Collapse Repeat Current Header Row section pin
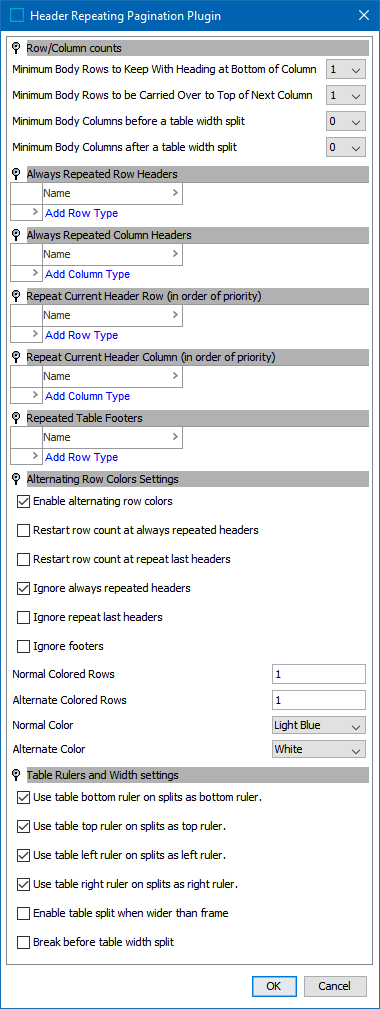The image size is (380, 1009). pos(17,296)
